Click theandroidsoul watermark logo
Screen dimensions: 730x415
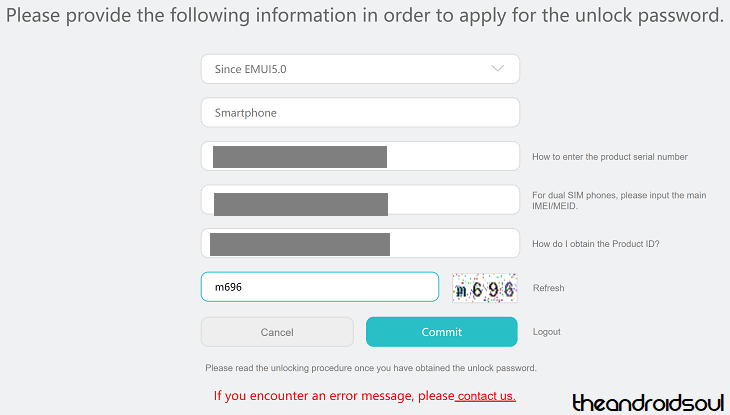(645, 402)
